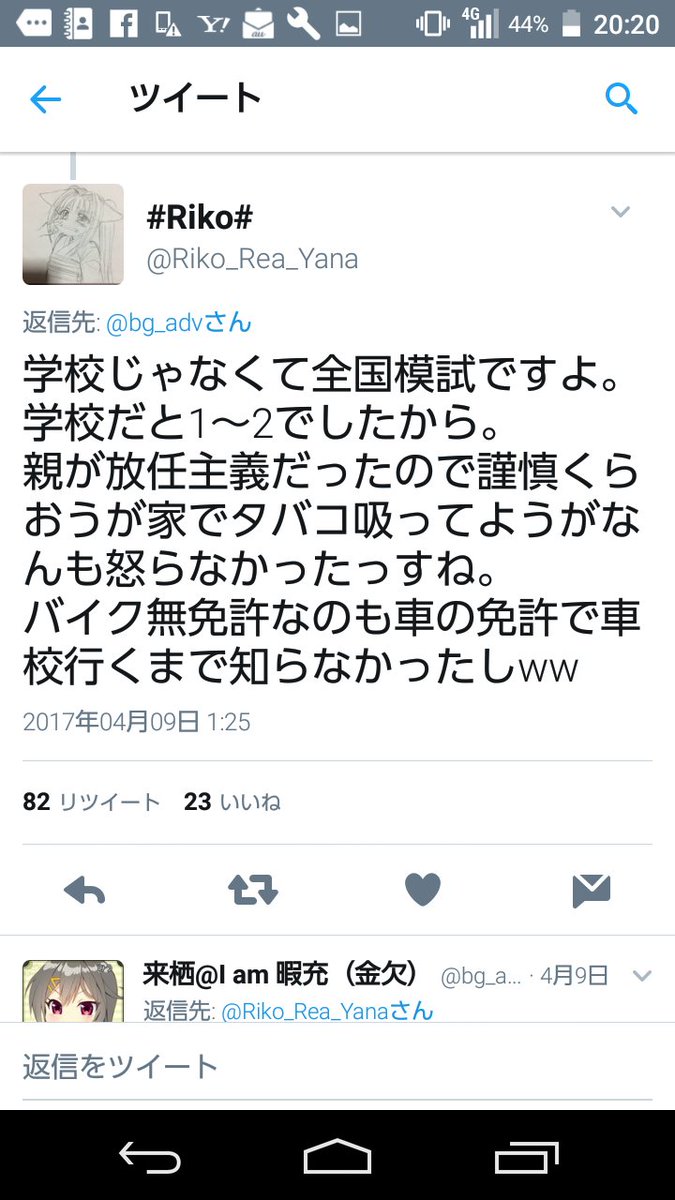675x1200 pixels.
Task: Expand options chevron on 来栖 reply tweet
Action: click(x=643, y=976)
